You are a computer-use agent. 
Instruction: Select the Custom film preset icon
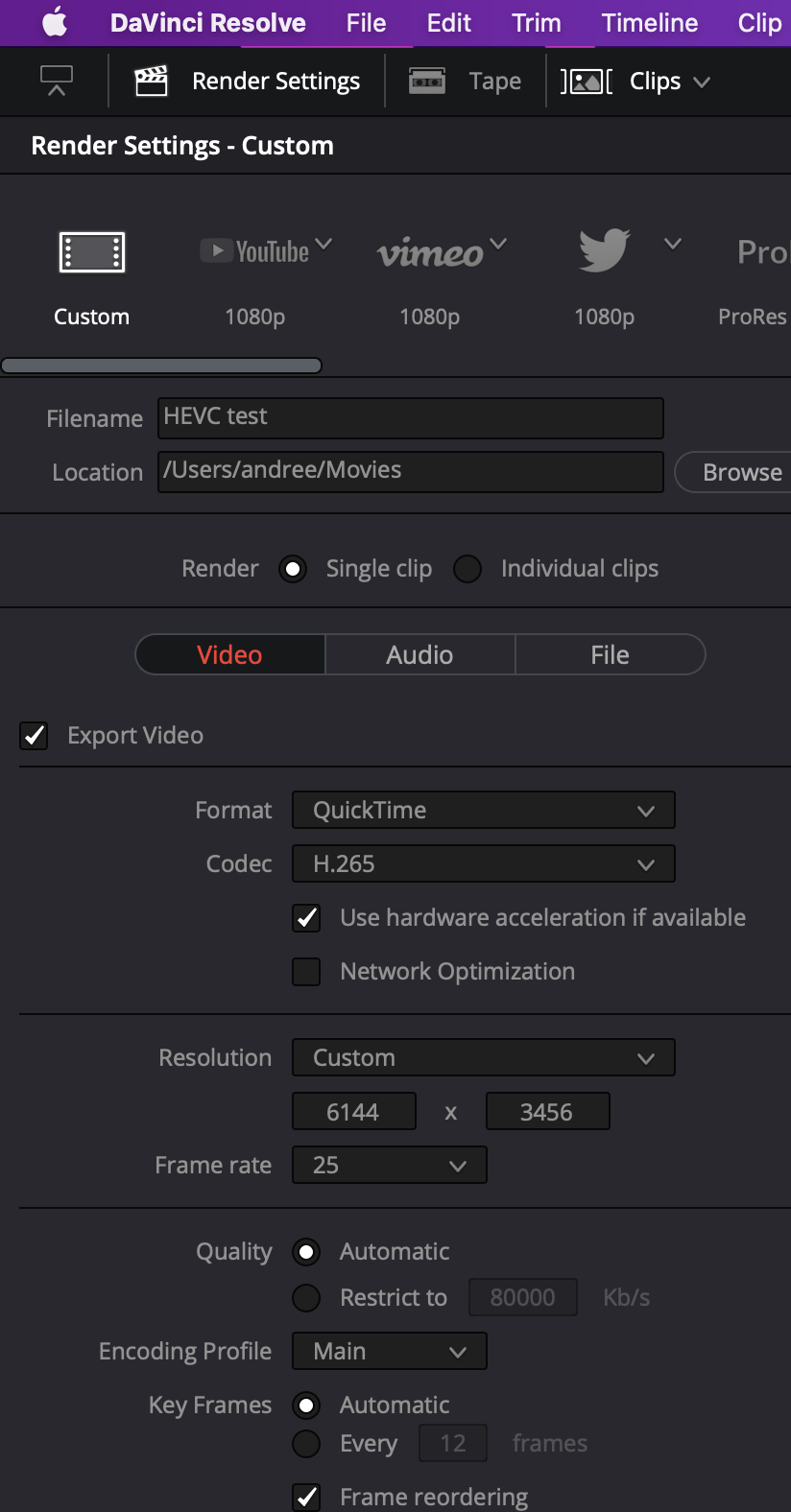[x=91, y=252]
